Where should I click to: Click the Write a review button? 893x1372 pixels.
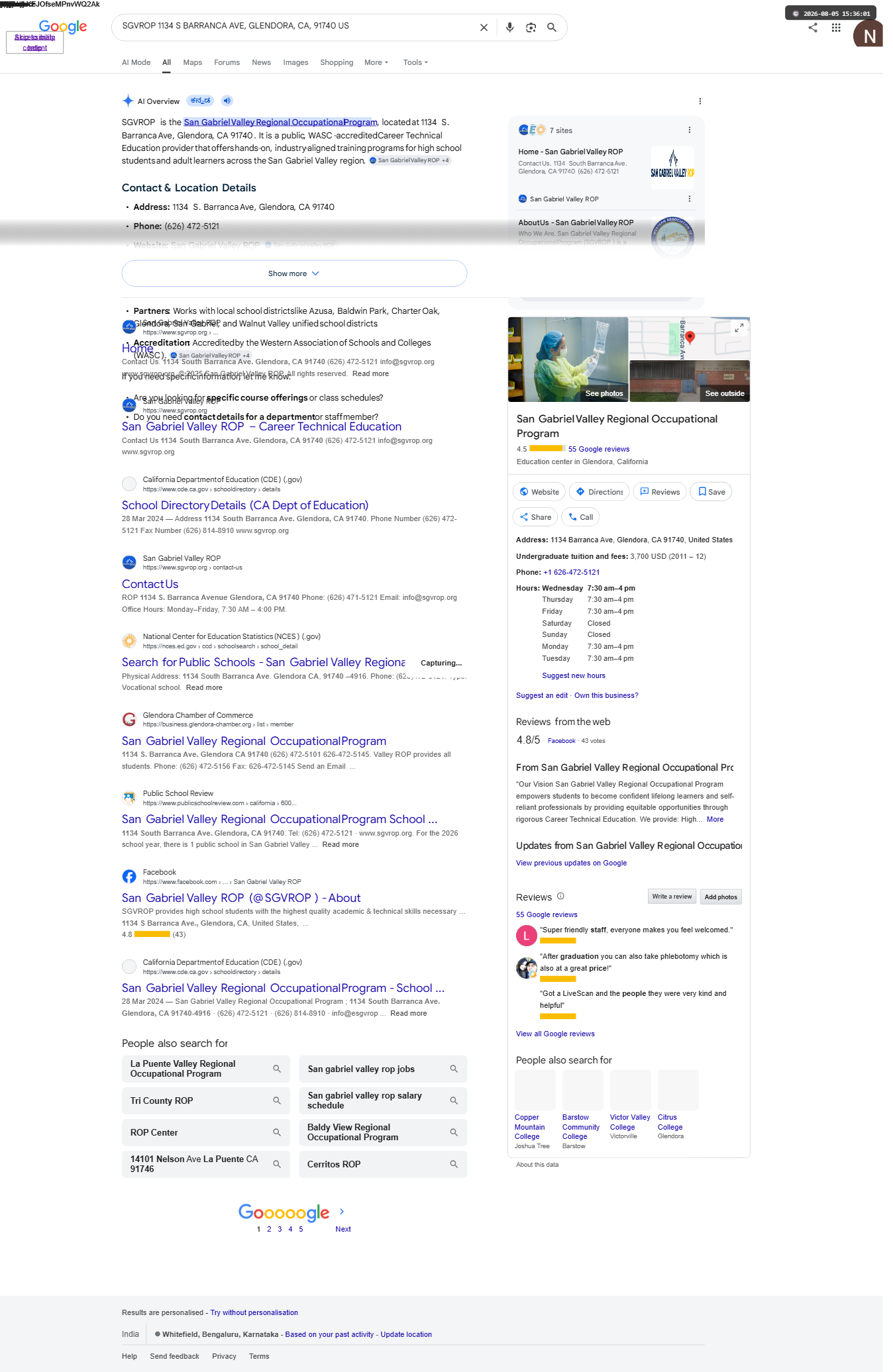[x=672, y=897]
